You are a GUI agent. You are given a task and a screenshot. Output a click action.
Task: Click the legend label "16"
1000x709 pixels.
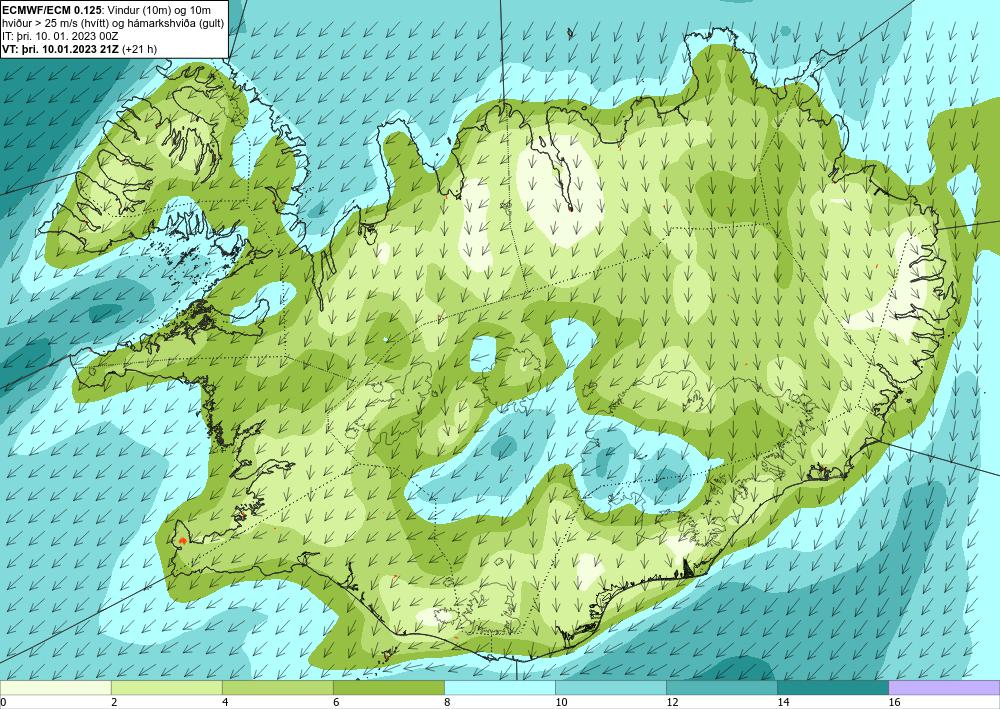click(x=894, y=702)
